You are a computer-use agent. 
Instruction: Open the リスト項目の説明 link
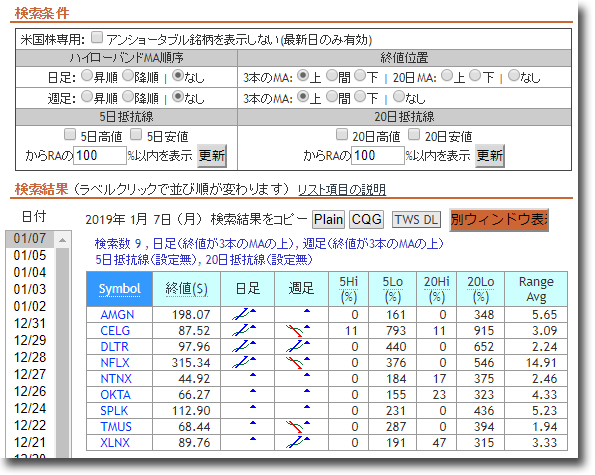tap(342, 189)
